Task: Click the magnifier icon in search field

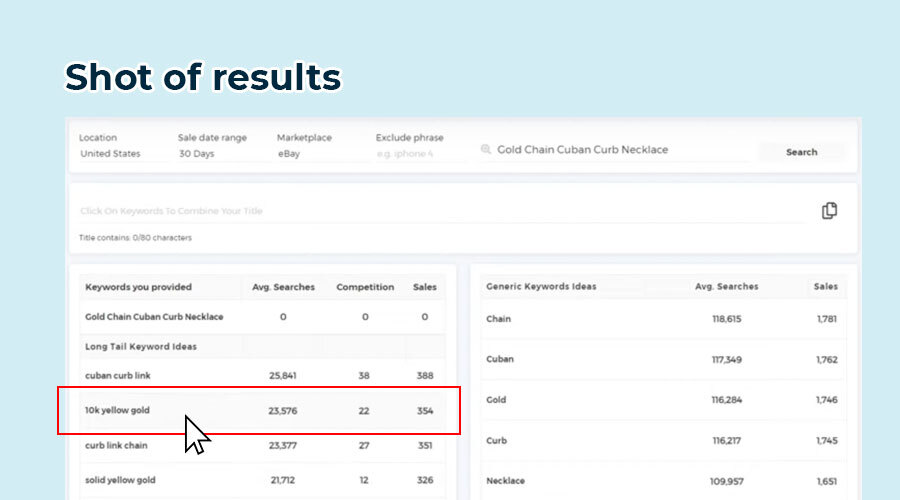Action: 486,150
